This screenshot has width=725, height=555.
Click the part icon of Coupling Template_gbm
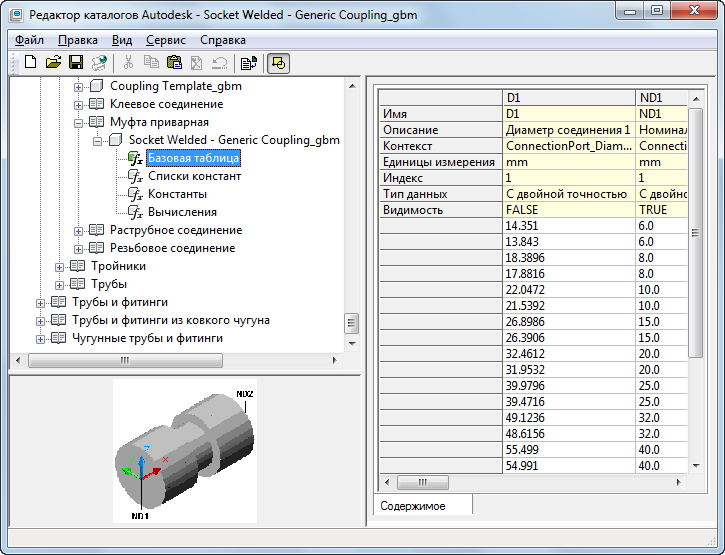point(97,86)
